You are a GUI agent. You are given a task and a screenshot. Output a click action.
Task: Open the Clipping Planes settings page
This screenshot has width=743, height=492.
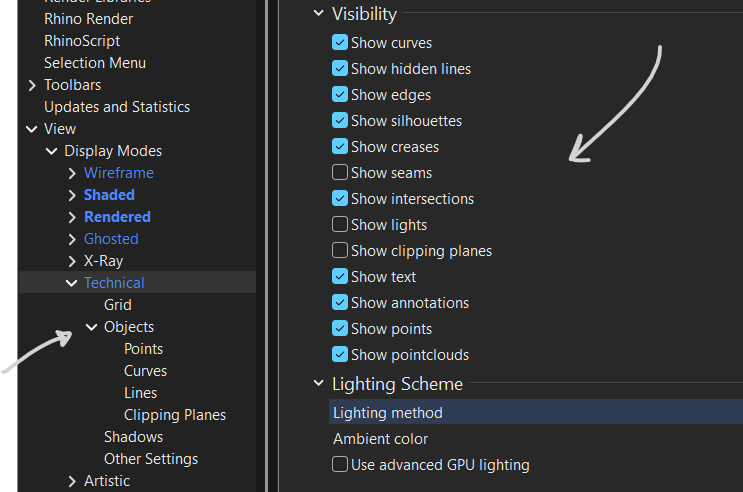click(175, 415)
